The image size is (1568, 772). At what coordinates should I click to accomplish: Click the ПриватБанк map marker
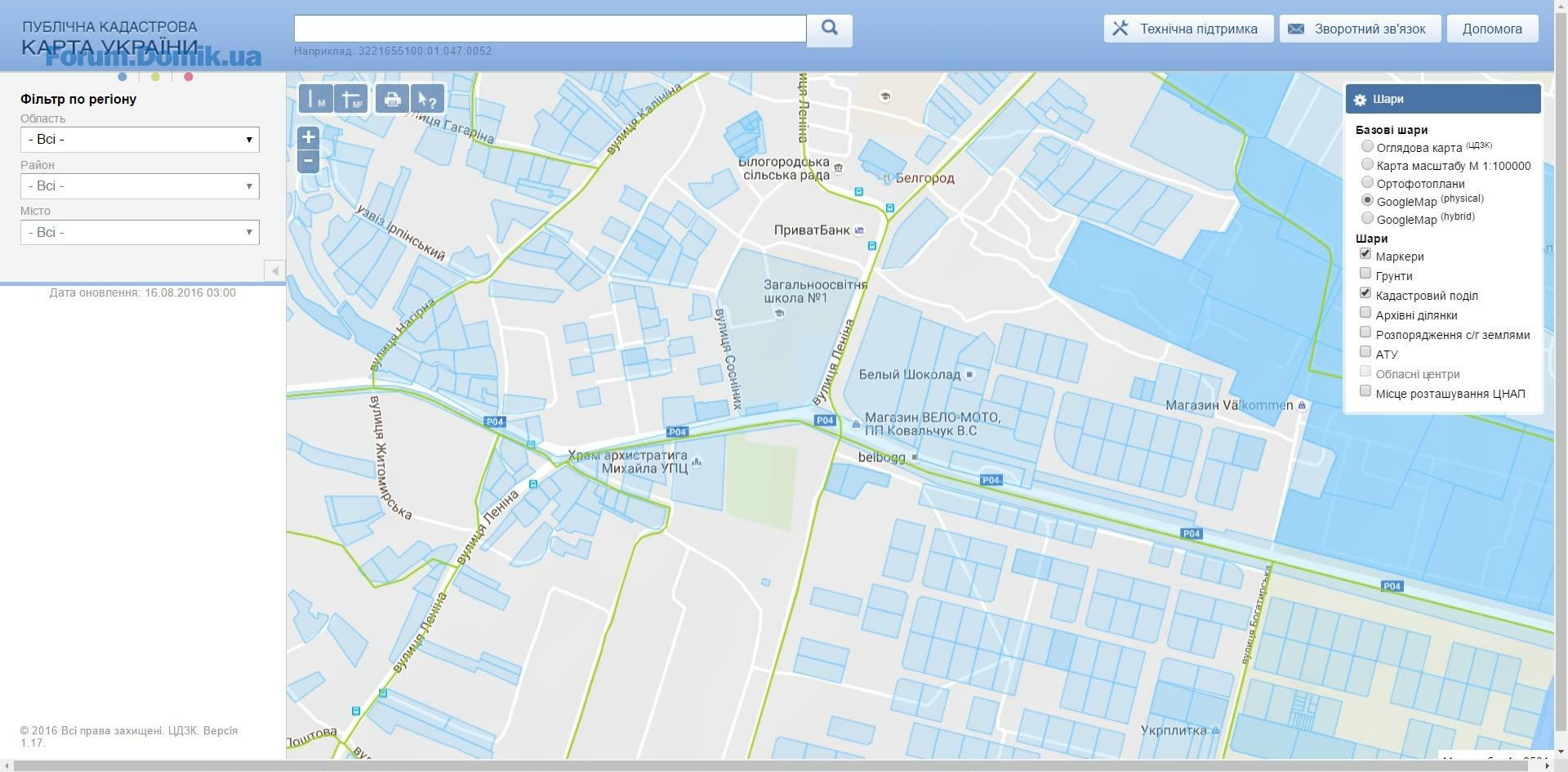click(x=859, y=230)
